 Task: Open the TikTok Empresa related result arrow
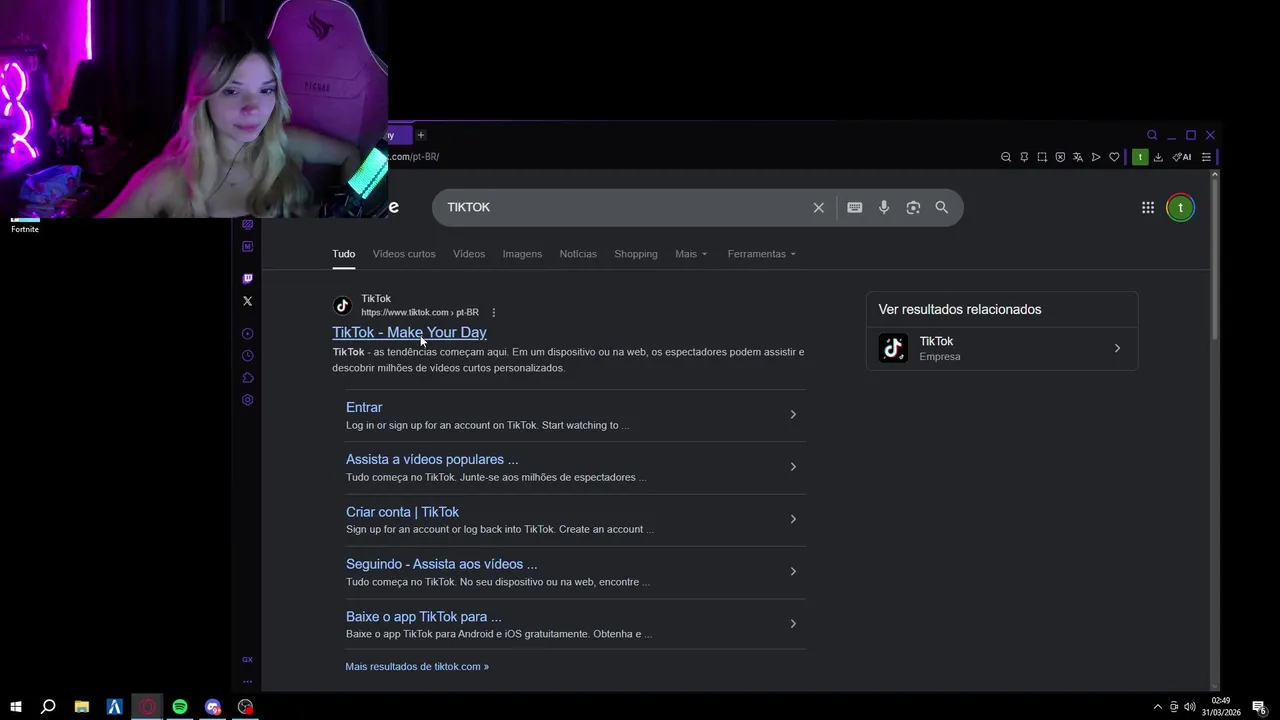click(x=1117, y=349)
